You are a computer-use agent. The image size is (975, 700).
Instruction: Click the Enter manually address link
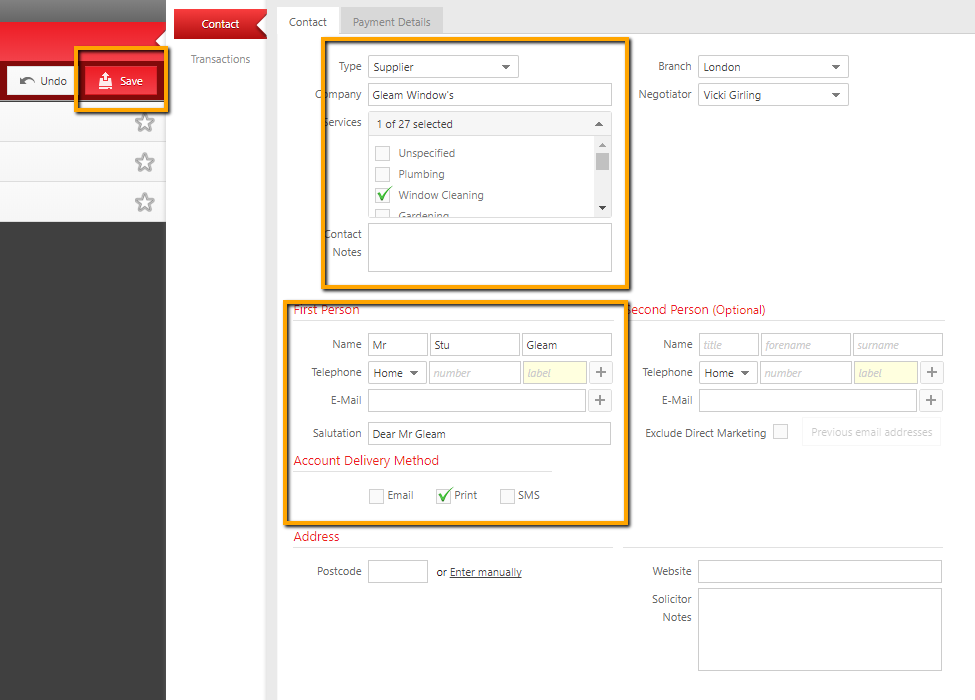coord(486,572)
